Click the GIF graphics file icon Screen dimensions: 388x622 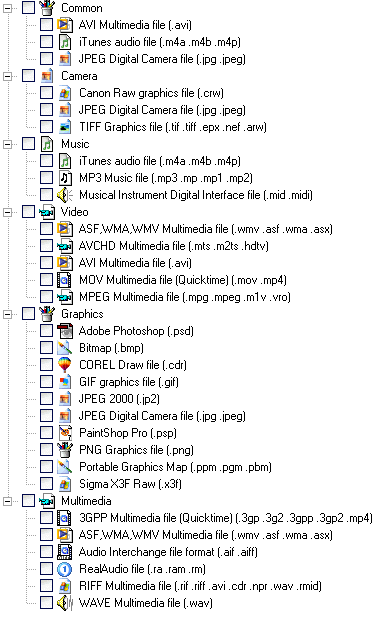point(65,382)
